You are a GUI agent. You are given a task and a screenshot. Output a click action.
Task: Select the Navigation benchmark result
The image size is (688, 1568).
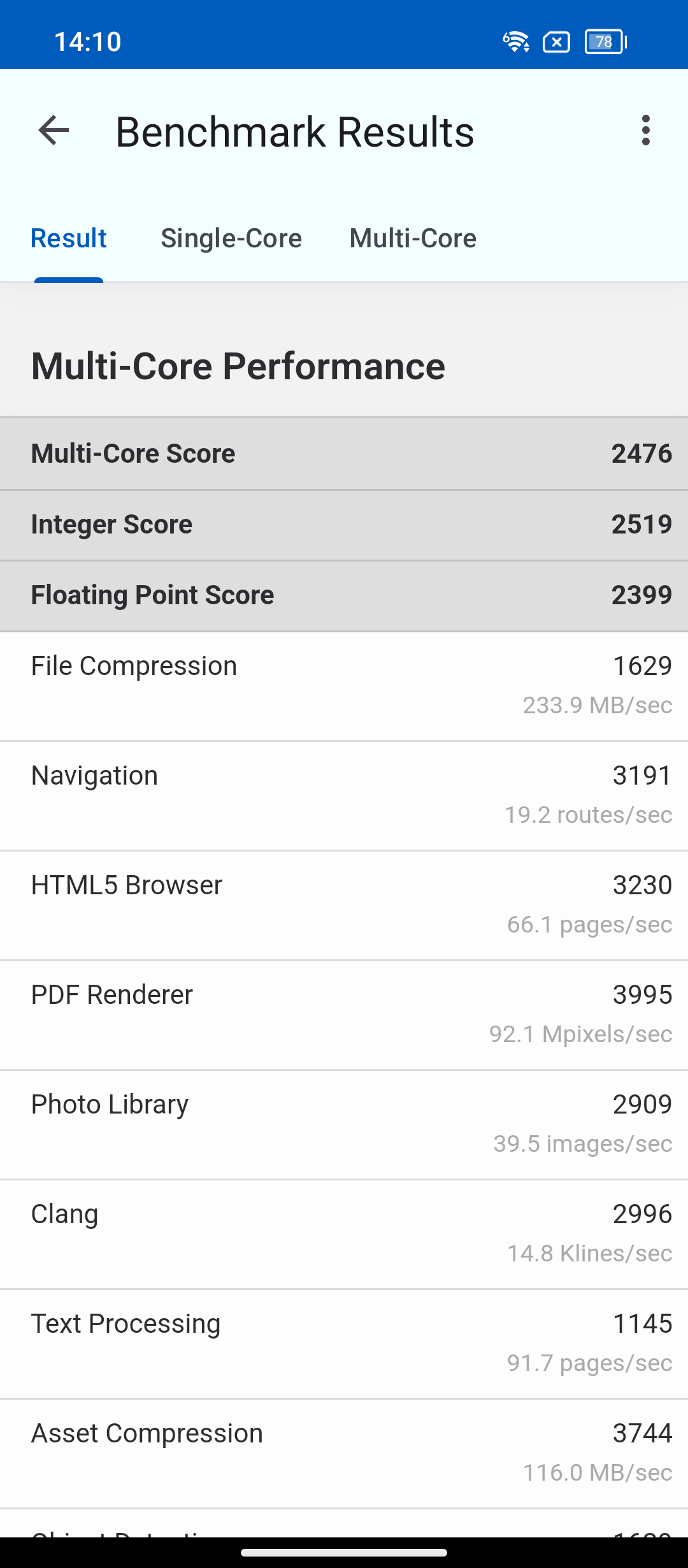(344, 795)
